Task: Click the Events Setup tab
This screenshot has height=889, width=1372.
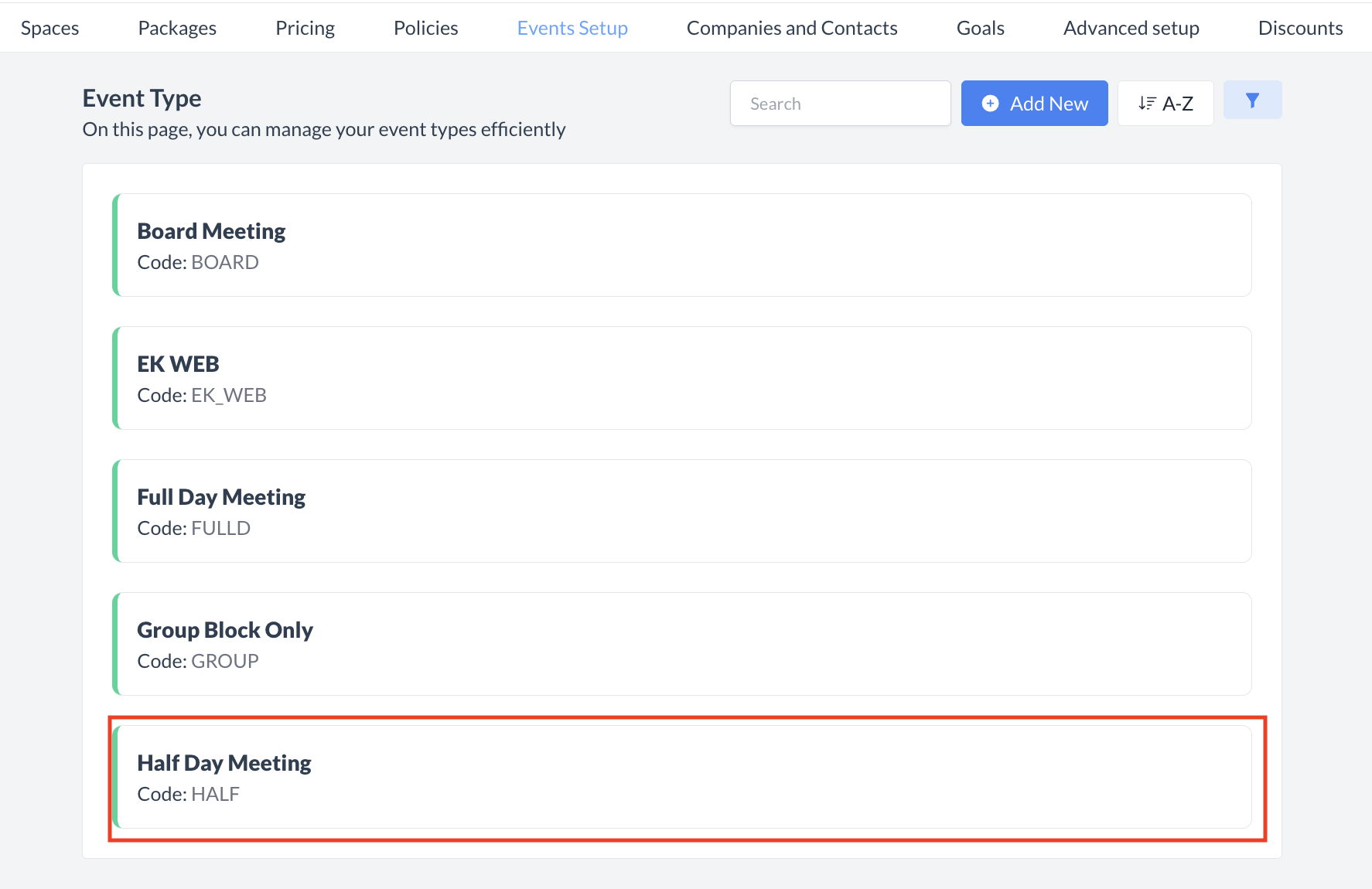Action: 572,29
